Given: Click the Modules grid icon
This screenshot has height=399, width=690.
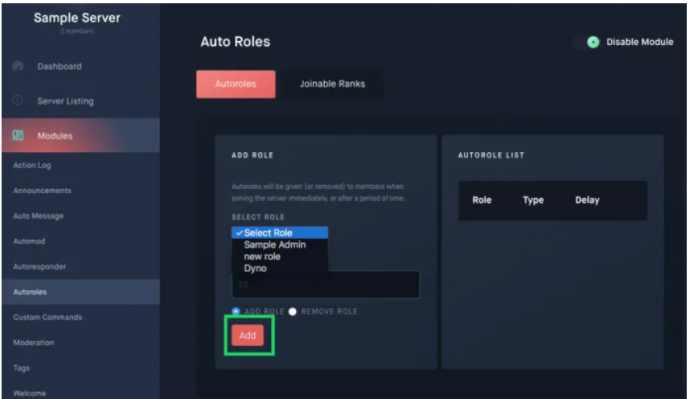Looking at the screenshot, I should tap(18, 135).
